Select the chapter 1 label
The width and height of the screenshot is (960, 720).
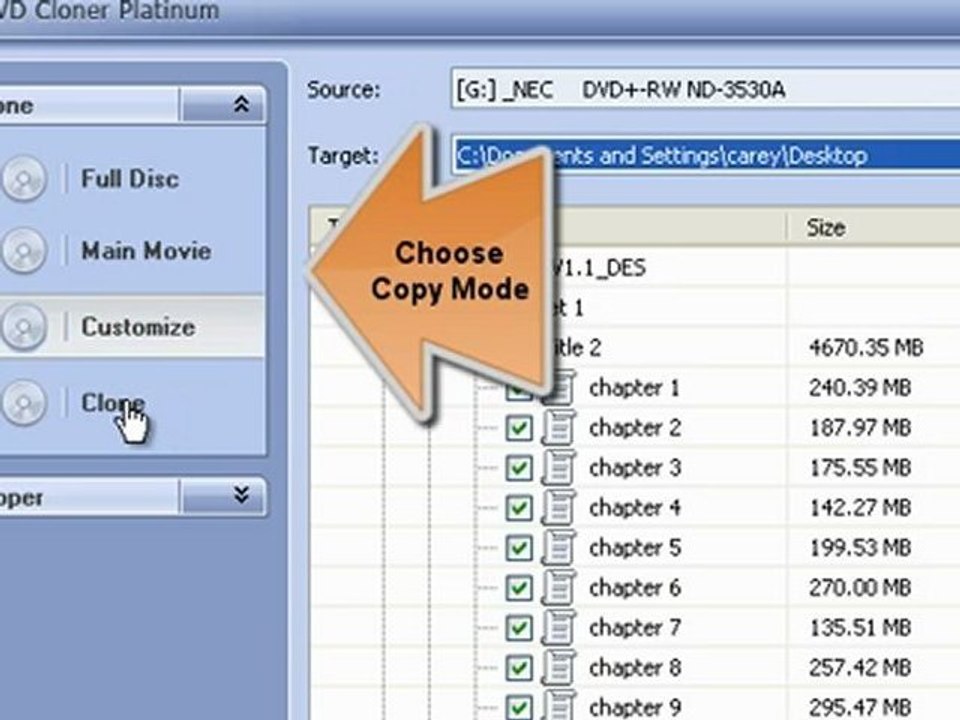(634, 388)
